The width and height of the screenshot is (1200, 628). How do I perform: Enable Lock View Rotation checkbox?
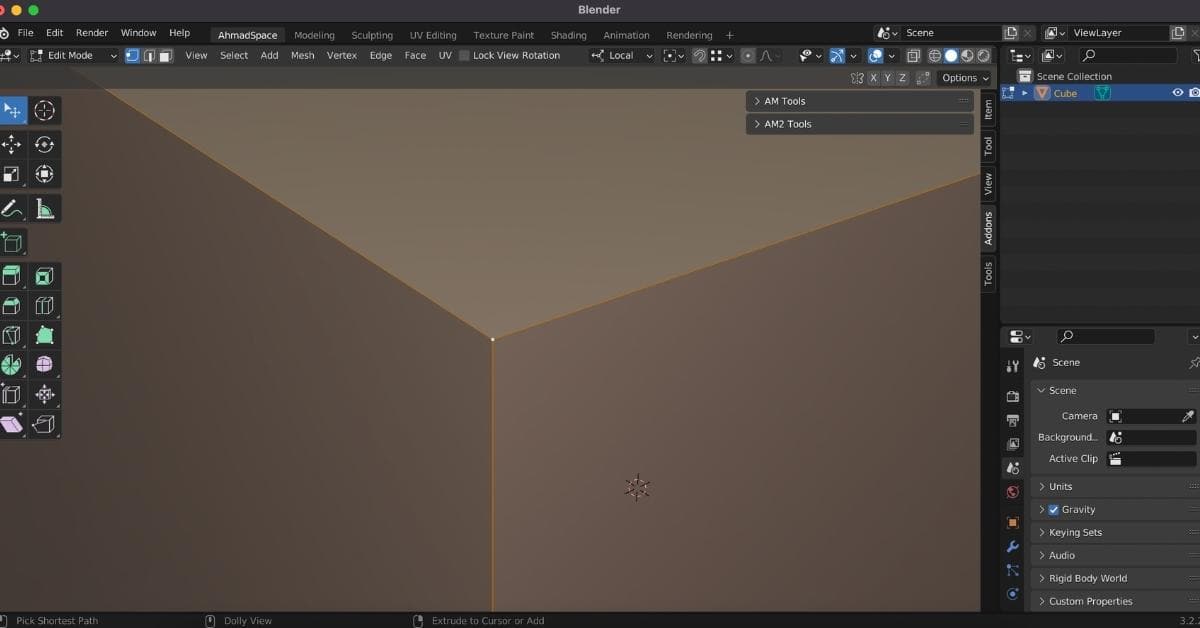pos(464,56)
